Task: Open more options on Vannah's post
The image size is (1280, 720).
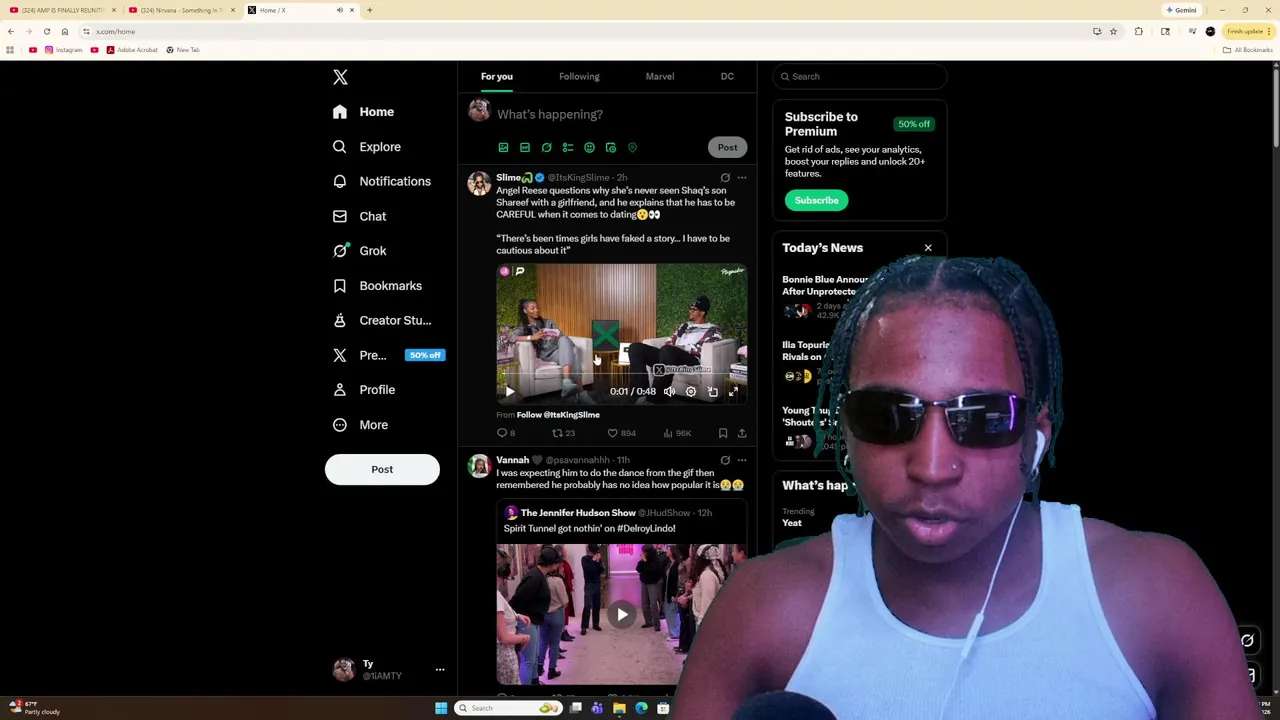Action: point(741,460)
